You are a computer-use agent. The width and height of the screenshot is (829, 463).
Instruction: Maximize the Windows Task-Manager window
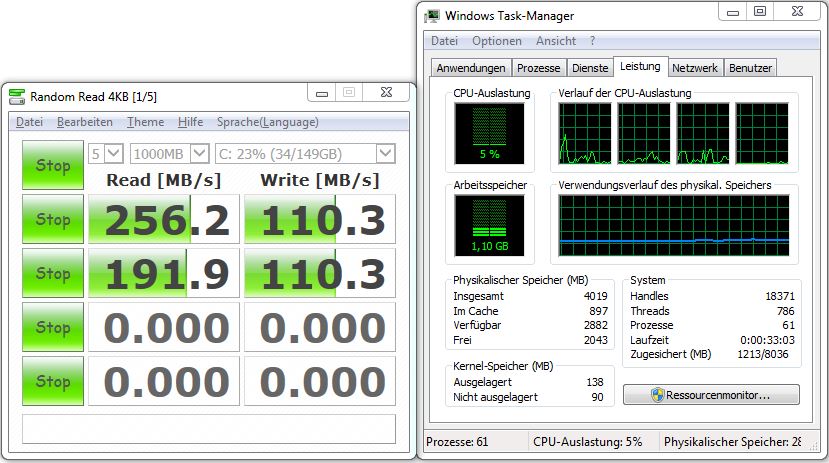(x=760, y=12)
